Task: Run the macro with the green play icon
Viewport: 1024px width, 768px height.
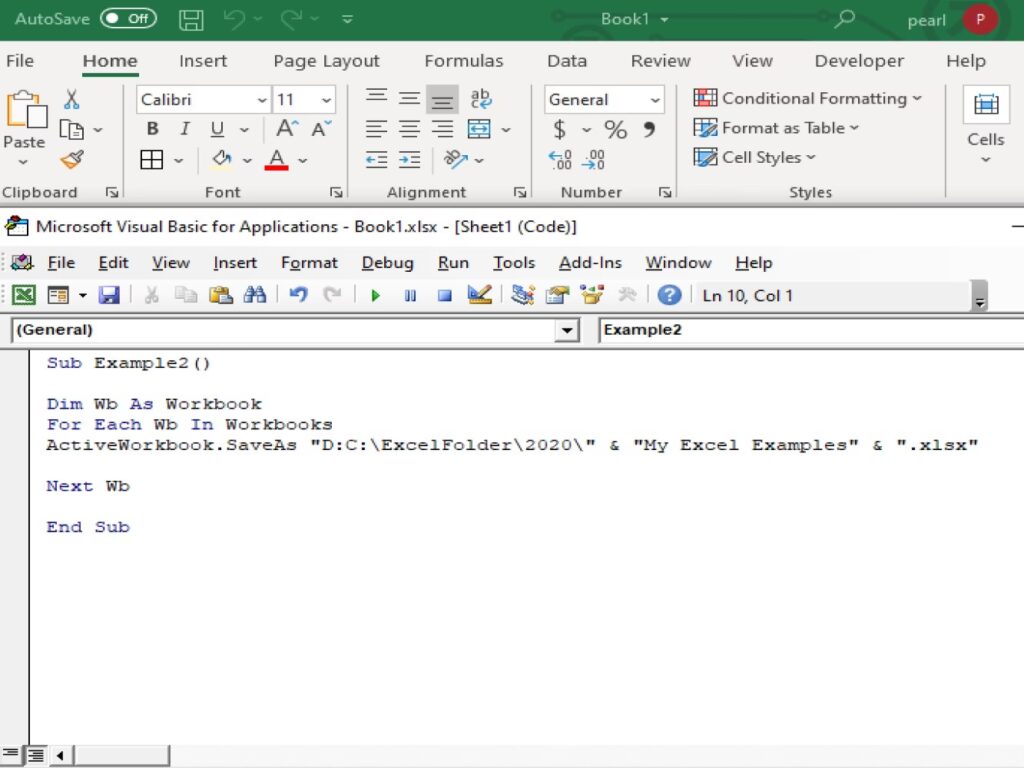Action: [376, 295]
